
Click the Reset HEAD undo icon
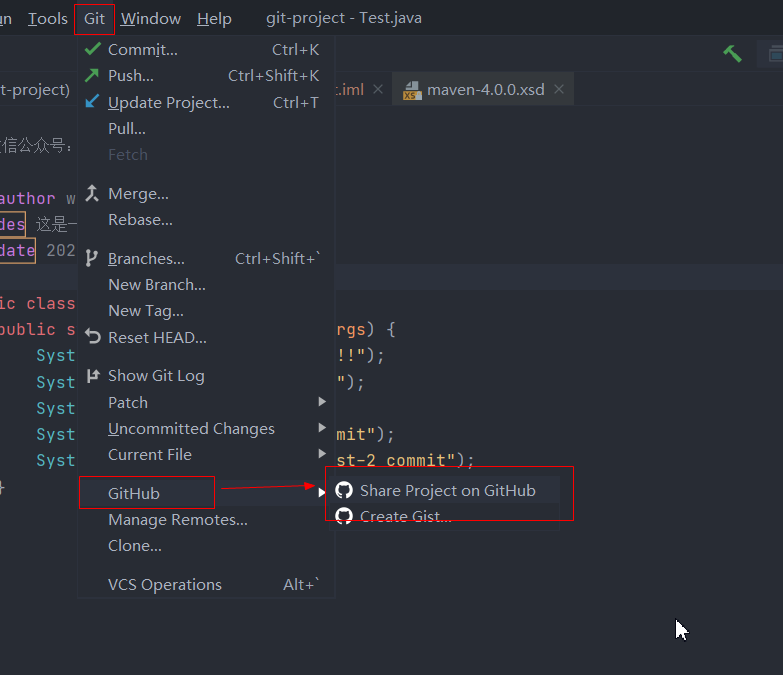(x=93, y=337)
